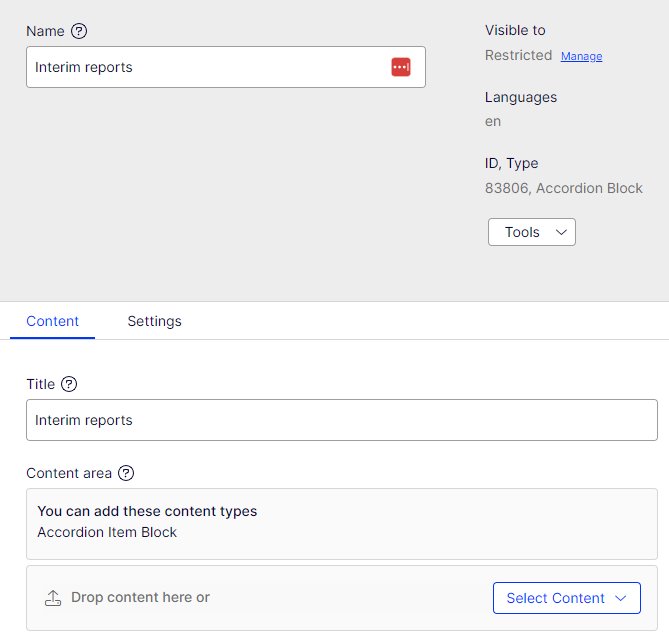669x643 pixels.
Task: Click the Manage visibility link
Action: click(581, 56)
